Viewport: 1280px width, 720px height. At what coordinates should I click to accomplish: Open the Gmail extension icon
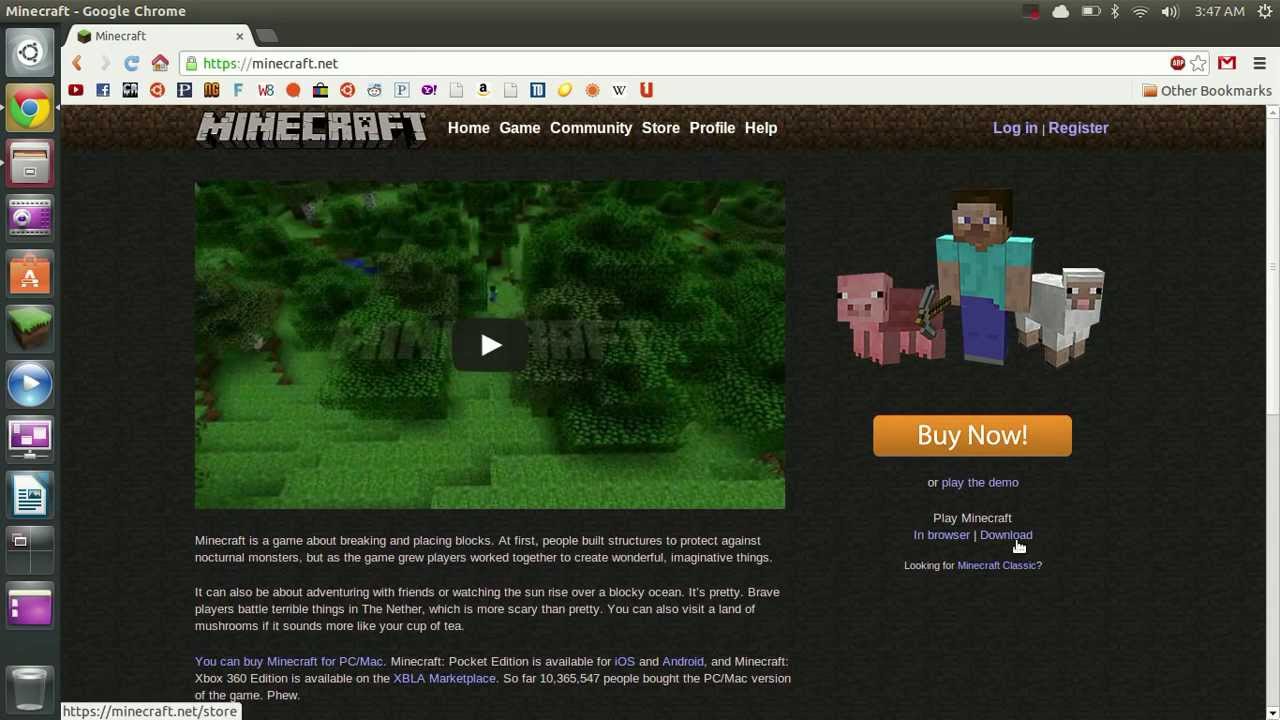pos(1227,63)
